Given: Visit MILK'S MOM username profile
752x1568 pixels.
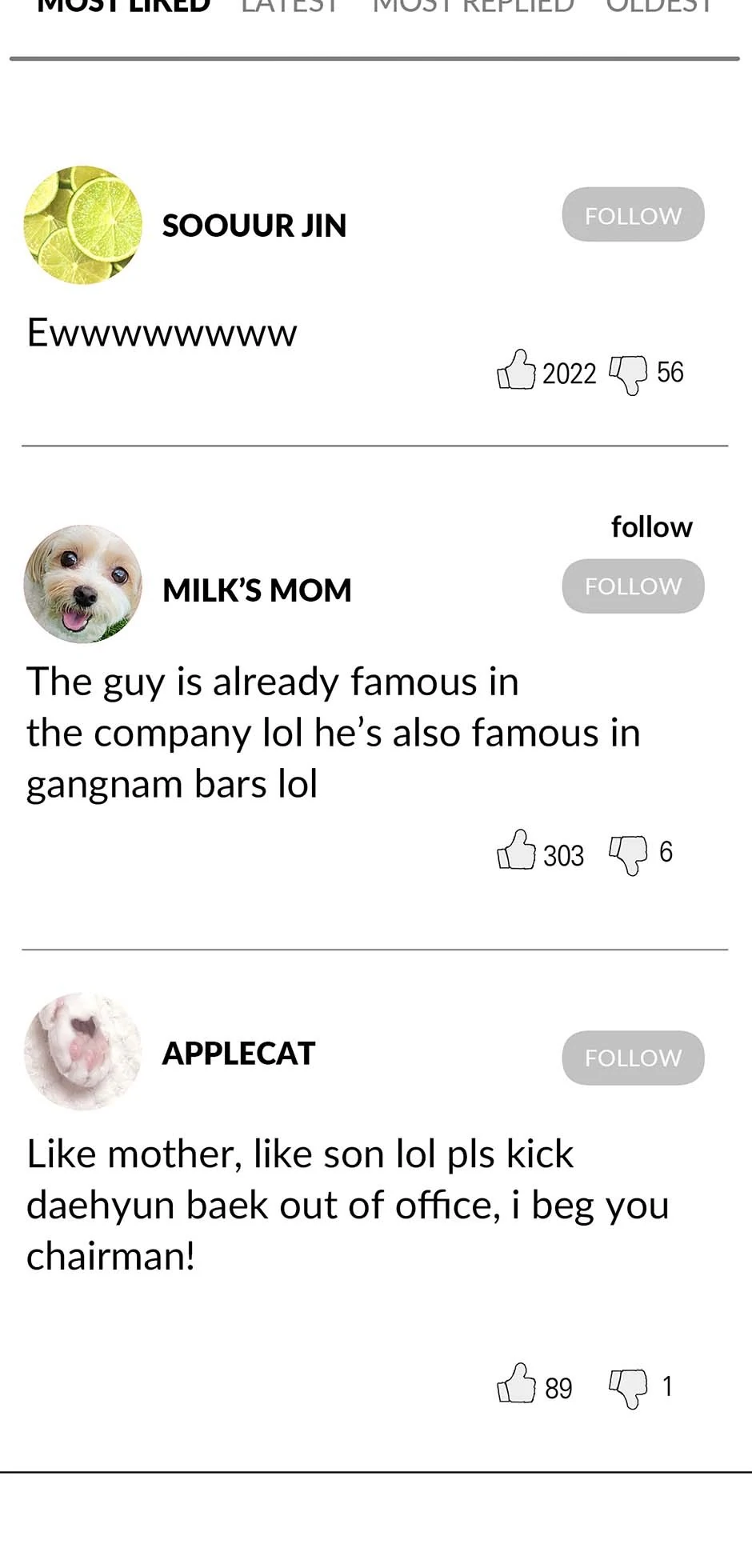Looking at the screenshot, I should tap(257, 590).
